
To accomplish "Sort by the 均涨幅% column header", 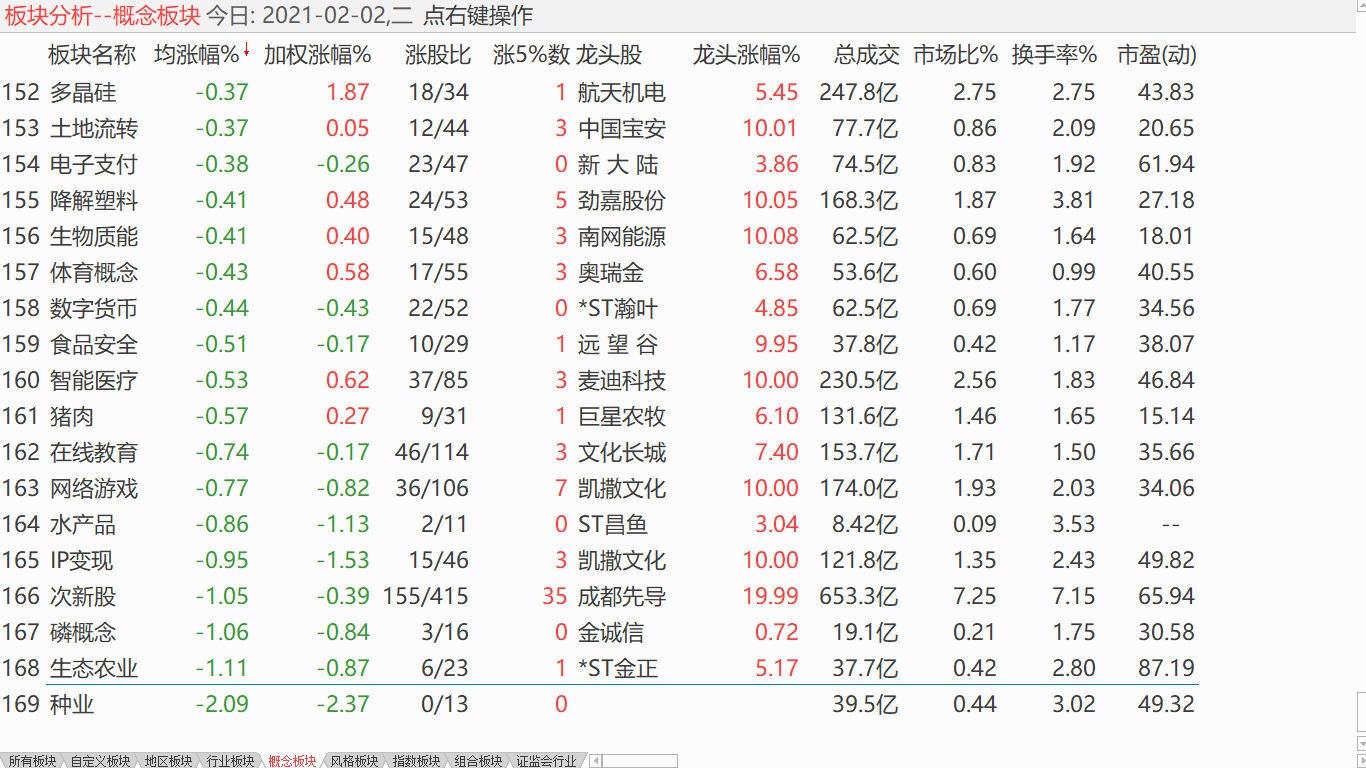I will [x=197, y=55].
